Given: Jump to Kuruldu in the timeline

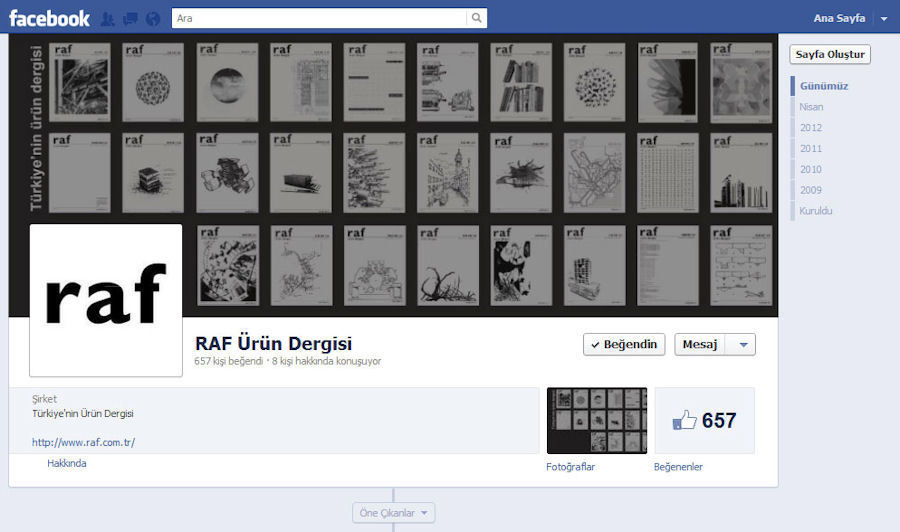Looking at the screenshot, I should click(x=816, y=211).
